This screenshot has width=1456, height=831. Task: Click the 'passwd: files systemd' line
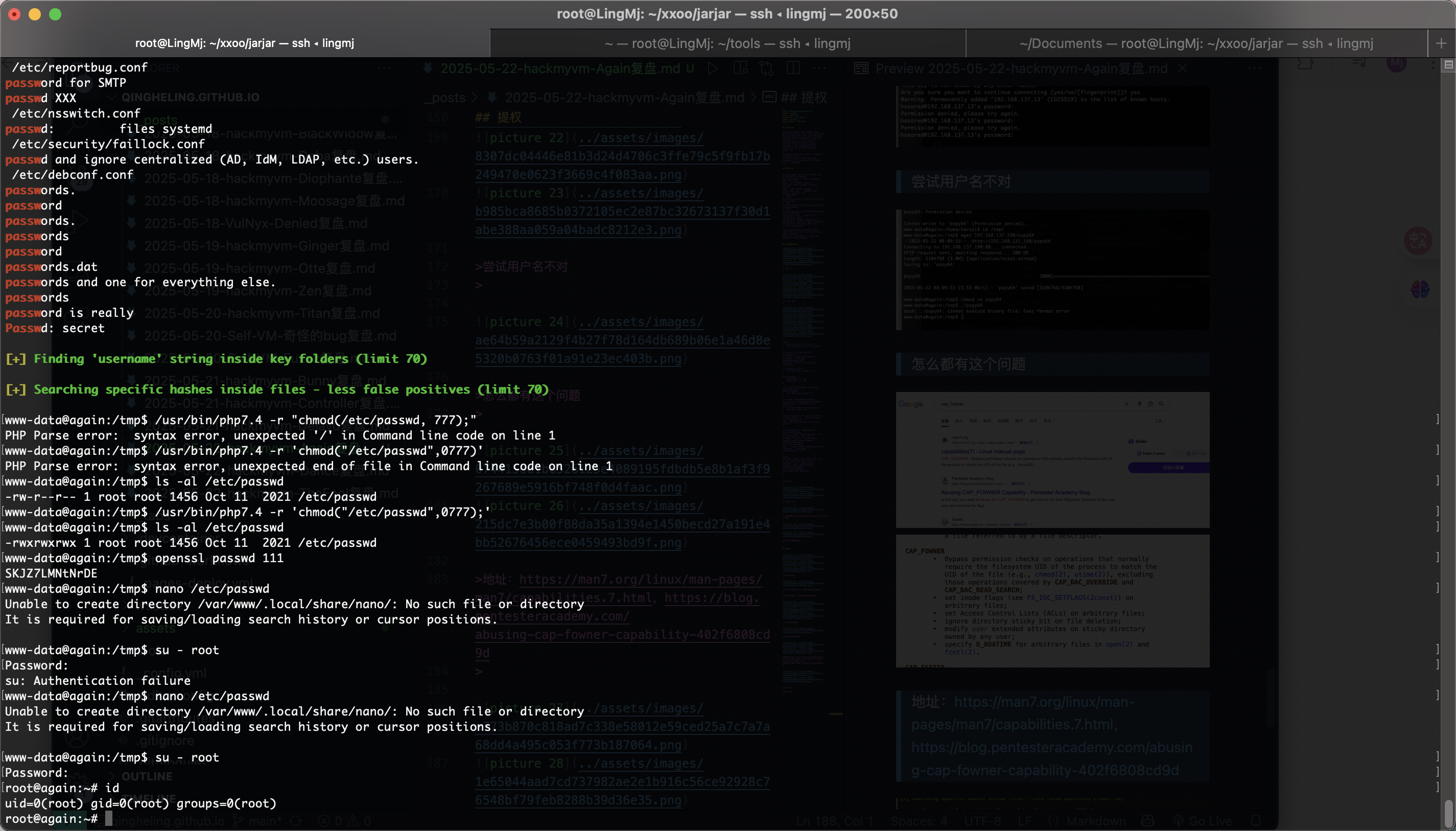[108, 129]
